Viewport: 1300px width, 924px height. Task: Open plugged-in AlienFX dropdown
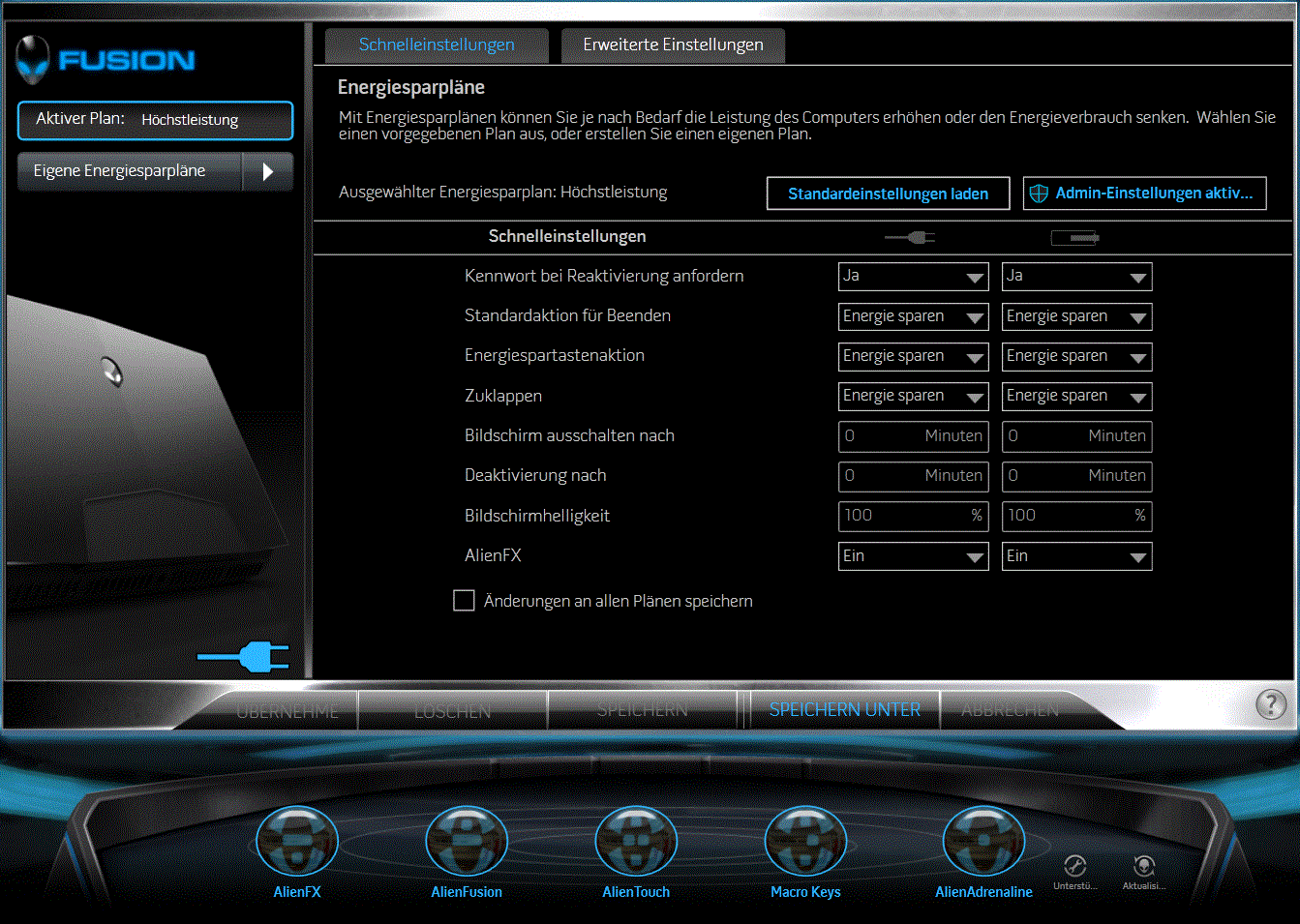pos(914,556)
